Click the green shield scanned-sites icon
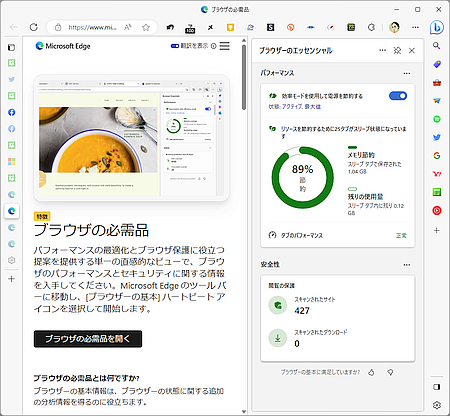This screenshot has width=450, height=416. [278, 305]
